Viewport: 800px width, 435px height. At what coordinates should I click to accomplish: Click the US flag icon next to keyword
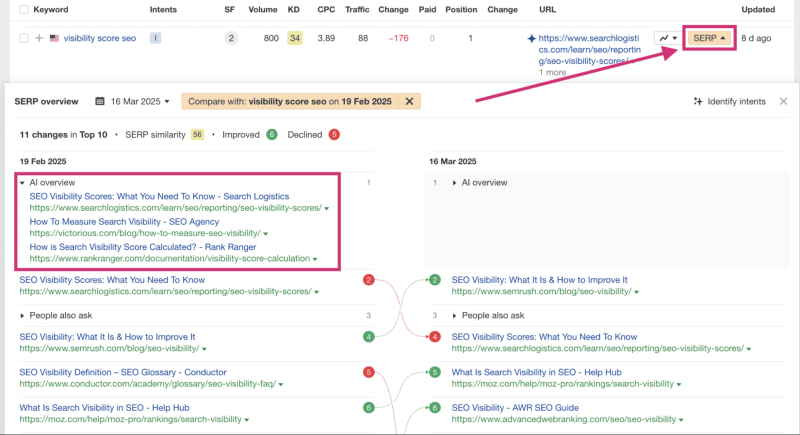pos(54,38)
